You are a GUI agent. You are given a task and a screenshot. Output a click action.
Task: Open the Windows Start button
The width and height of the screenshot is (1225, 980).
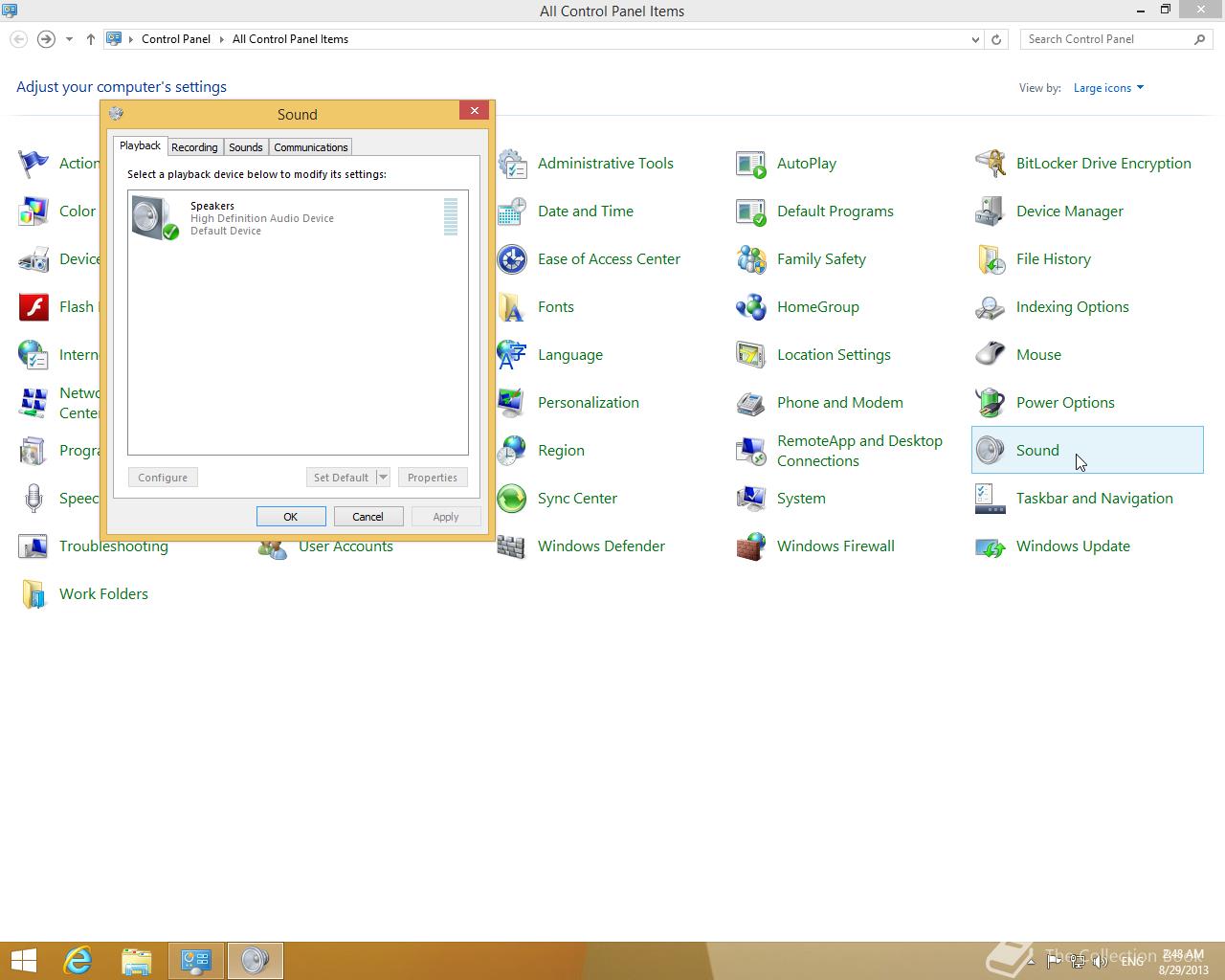point(24,961)
